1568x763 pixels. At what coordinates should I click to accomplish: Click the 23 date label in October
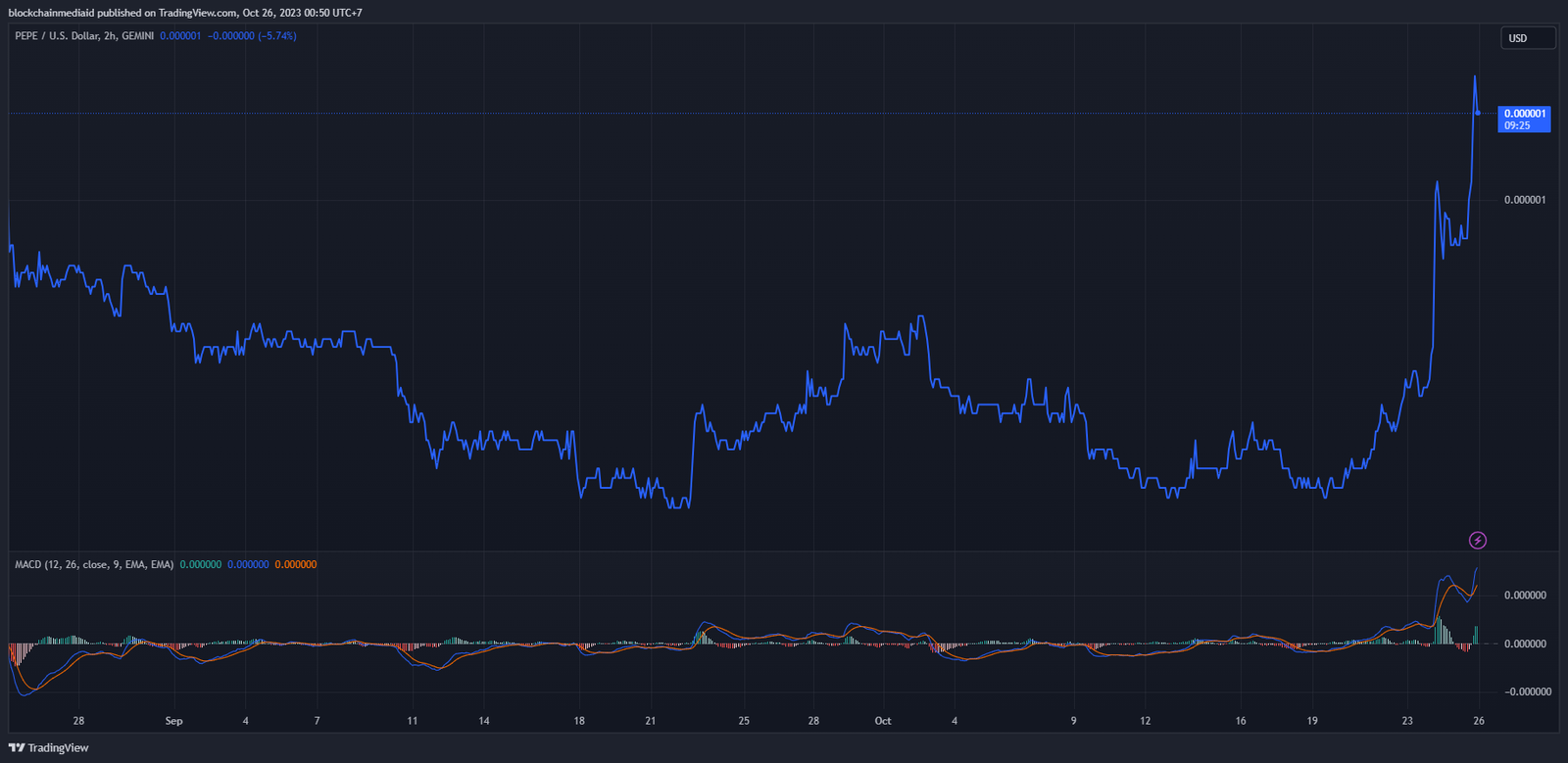[1407, 721]
